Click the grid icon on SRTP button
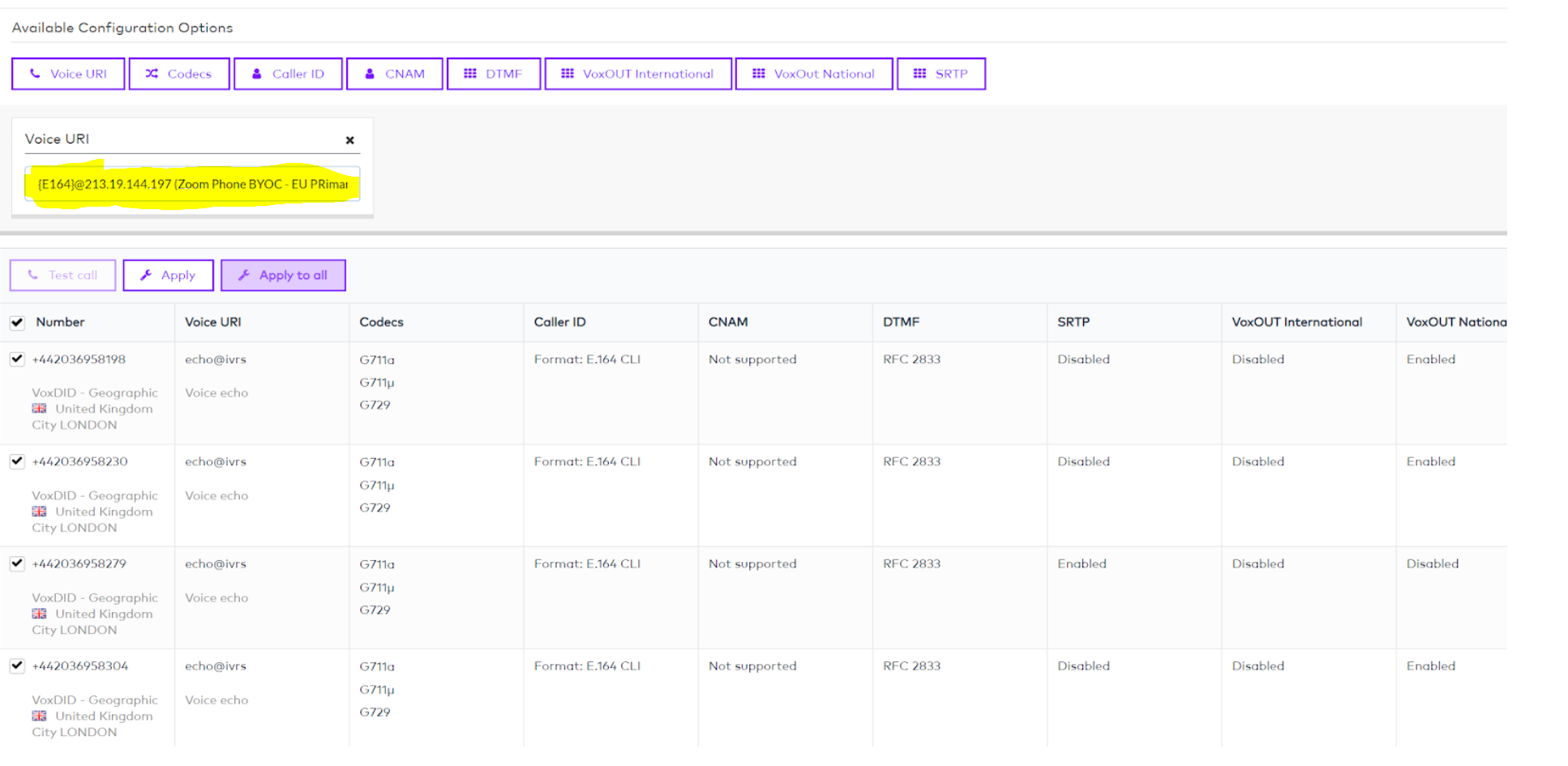The height and width of the screenshot is (766, 1568). 919,74
